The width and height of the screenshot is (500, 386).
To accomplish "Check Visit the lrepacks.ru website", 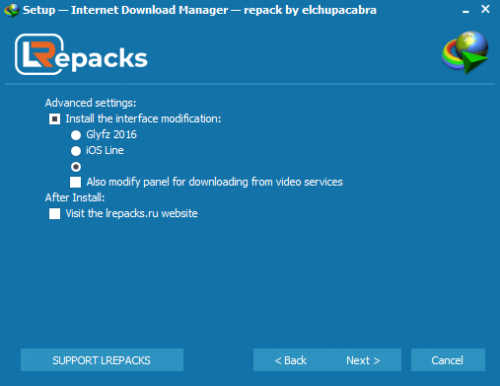I will click(x=55, y=214).
